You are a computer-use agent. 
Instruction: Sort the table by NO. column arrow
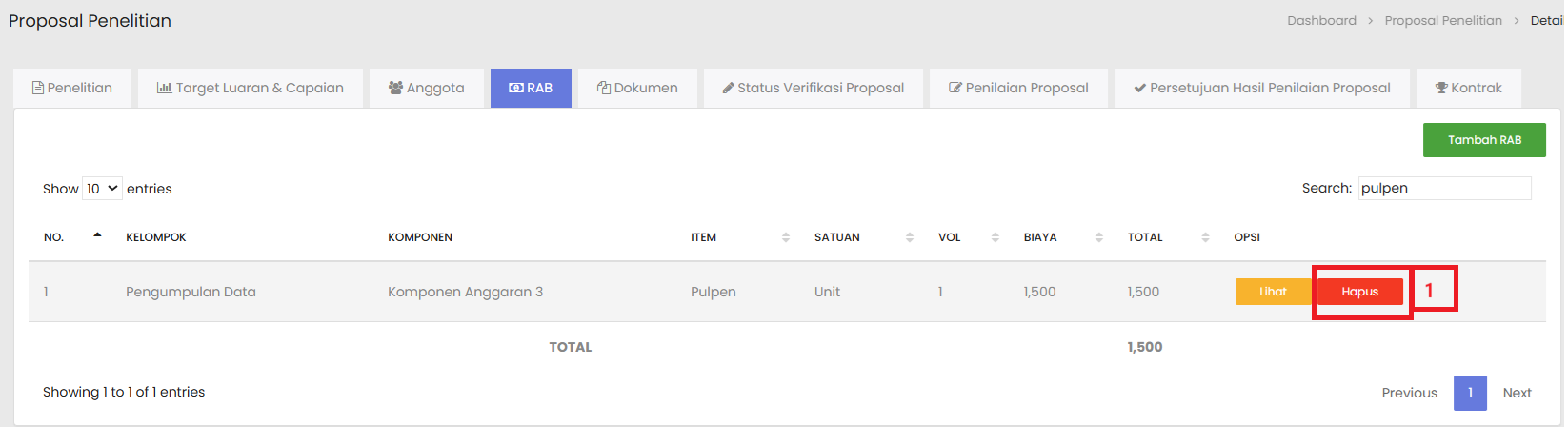pyautogui.click(x=97, y=236)
